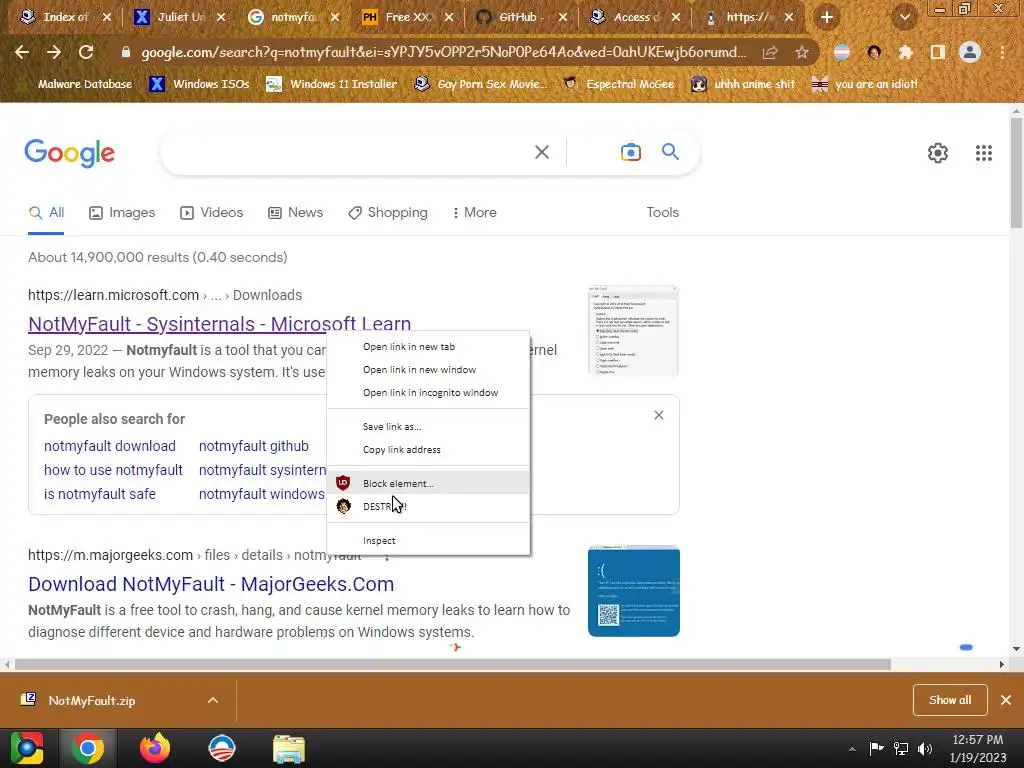Open the network tray icon
The height and width of the screenshot is (768, 1024).
tap(901, 748)
